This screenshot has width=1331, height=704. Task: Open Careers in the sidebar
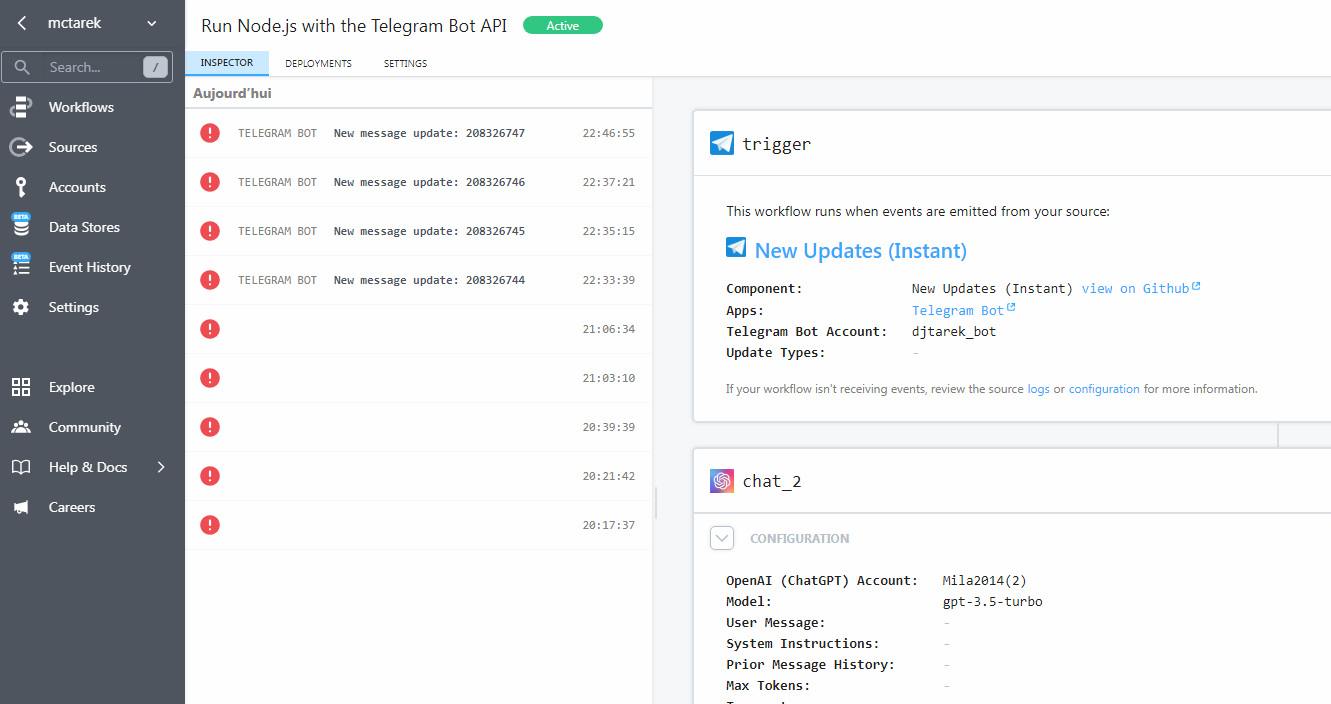(72, 507)
